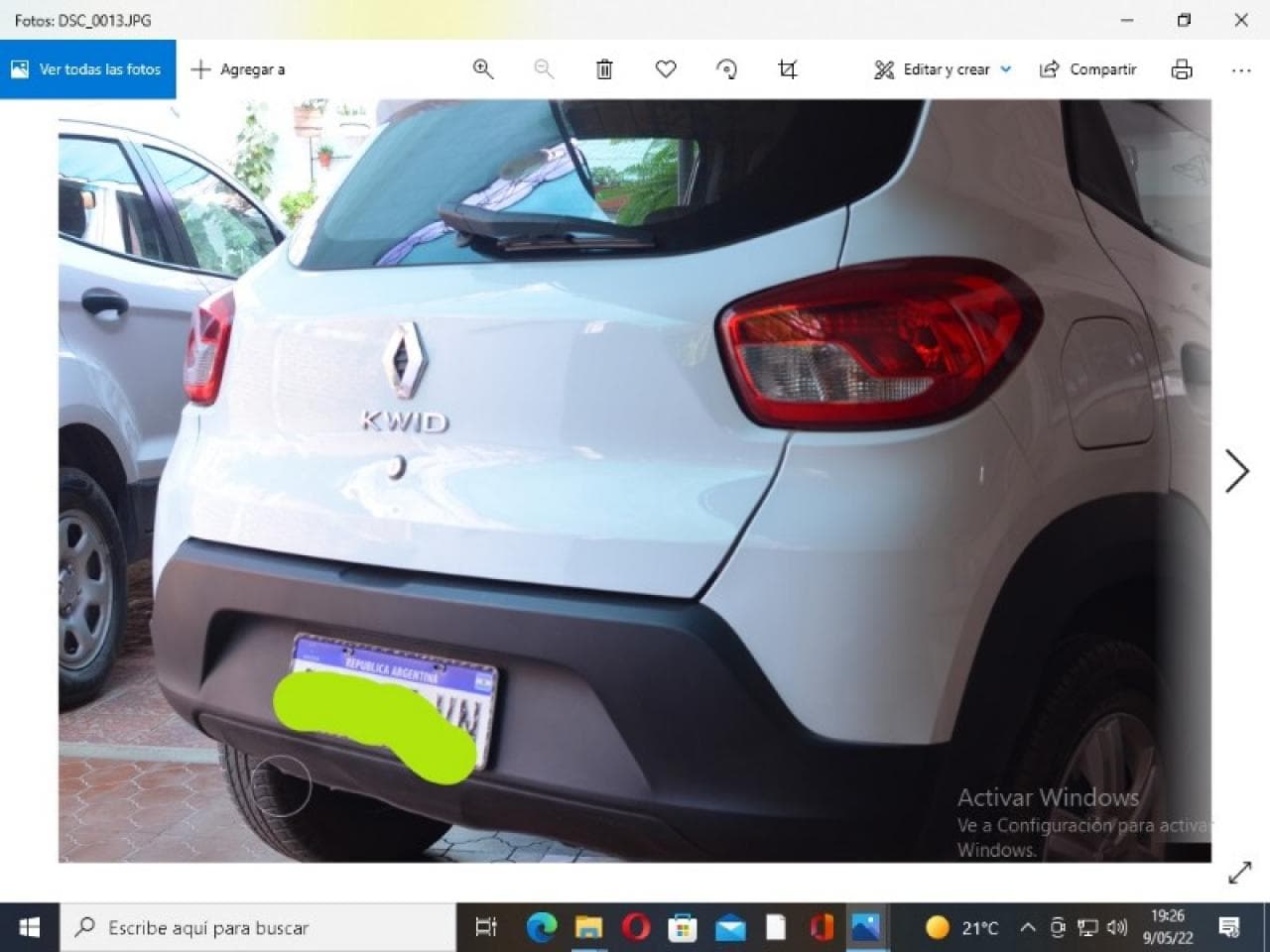1270x952 pixels.
Task: Add photo to favorites with heart icon
Action: click(x=666, y=69)
